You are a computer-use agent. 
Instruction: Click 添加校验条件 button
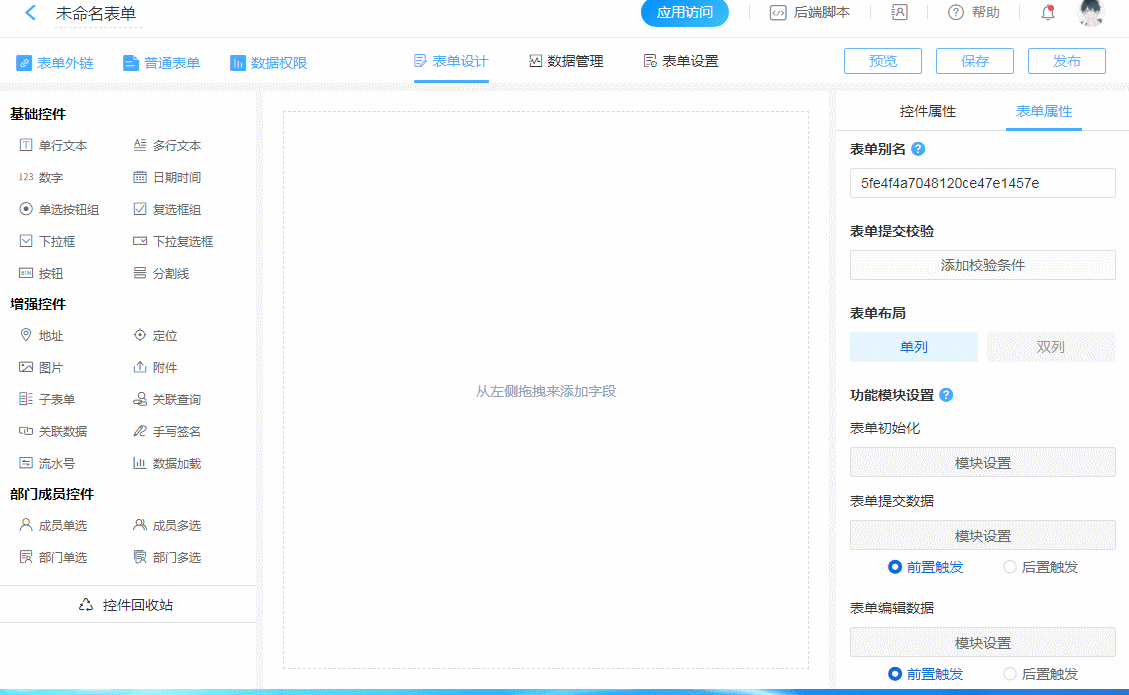pos(982,265)
